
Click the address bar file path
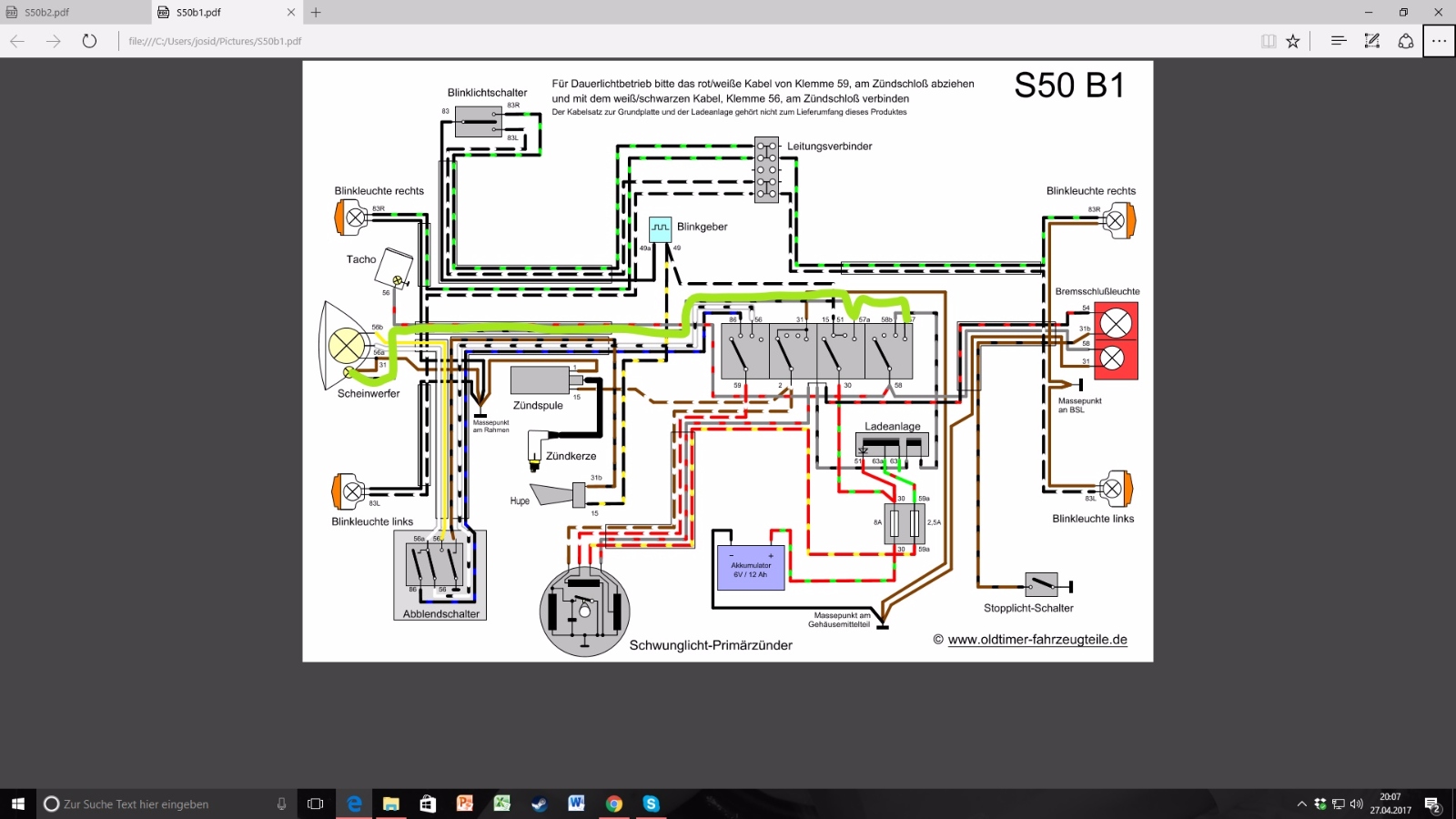(x=215, y=41)
